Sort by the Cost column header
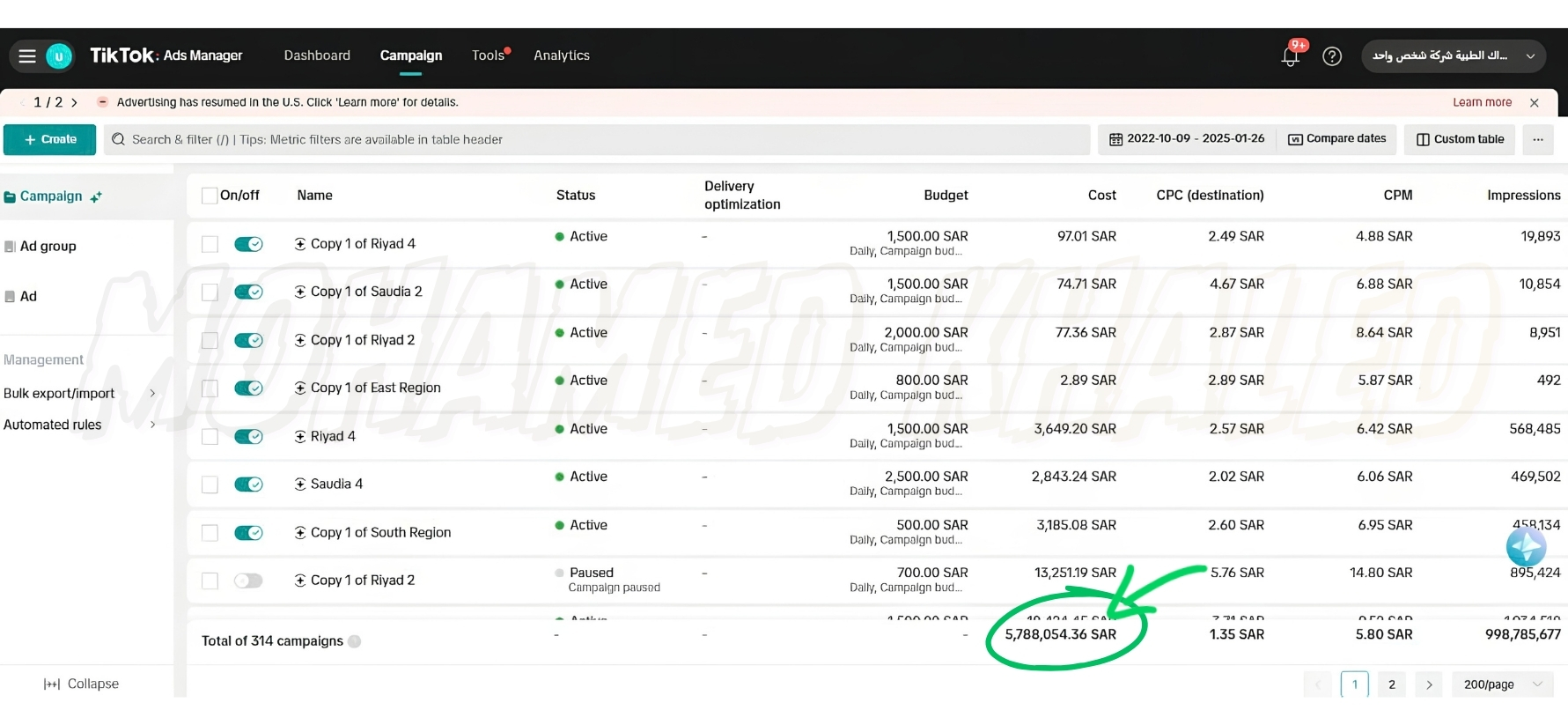1568x725 pixels. click(x=1101, y=196)
